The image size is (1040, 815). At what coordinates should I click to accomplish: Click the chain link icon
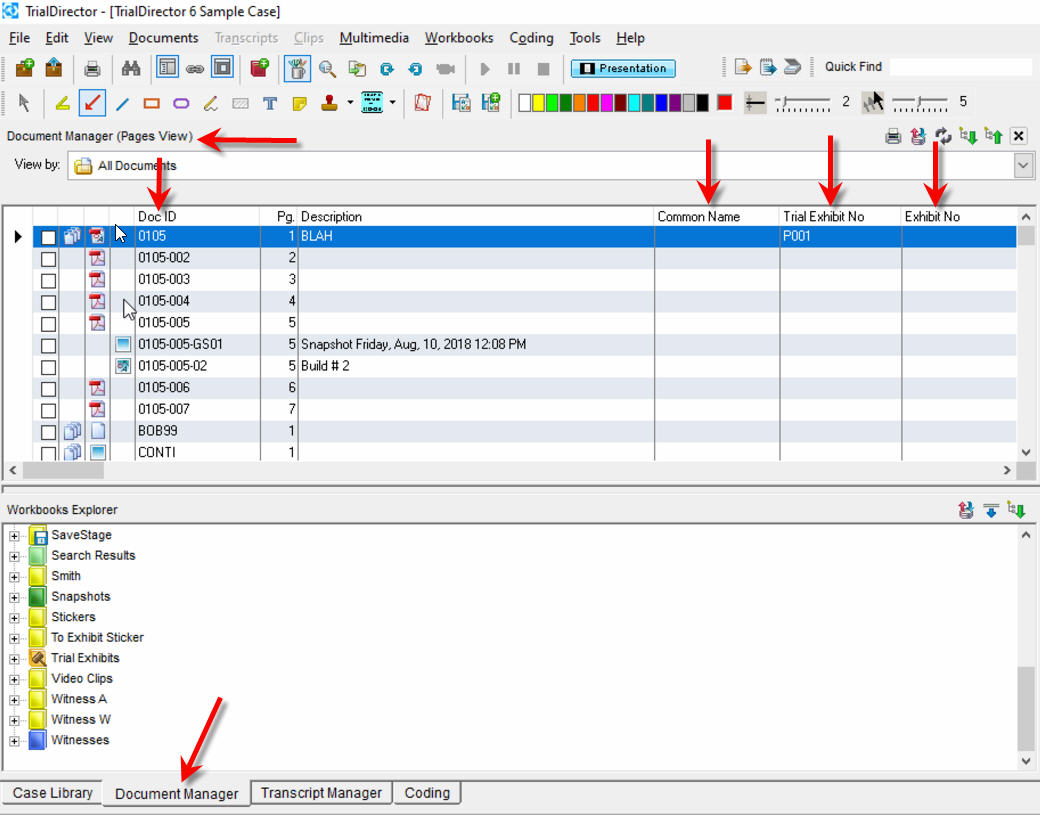(194, 69)
